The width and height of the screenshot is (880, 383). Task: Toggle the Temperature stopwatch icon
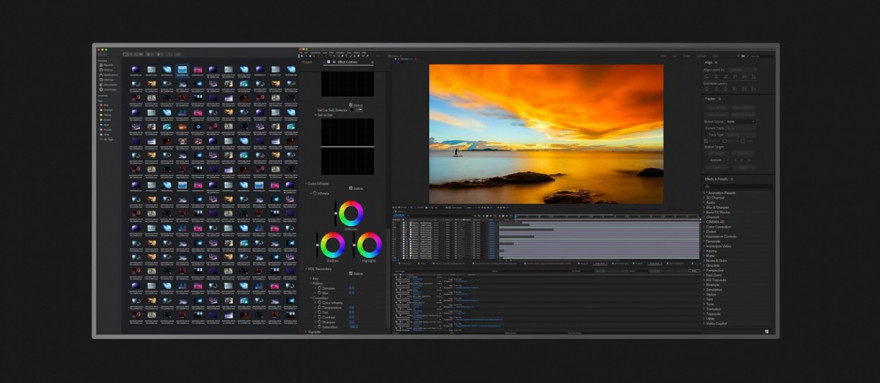(x=319, y=308)
